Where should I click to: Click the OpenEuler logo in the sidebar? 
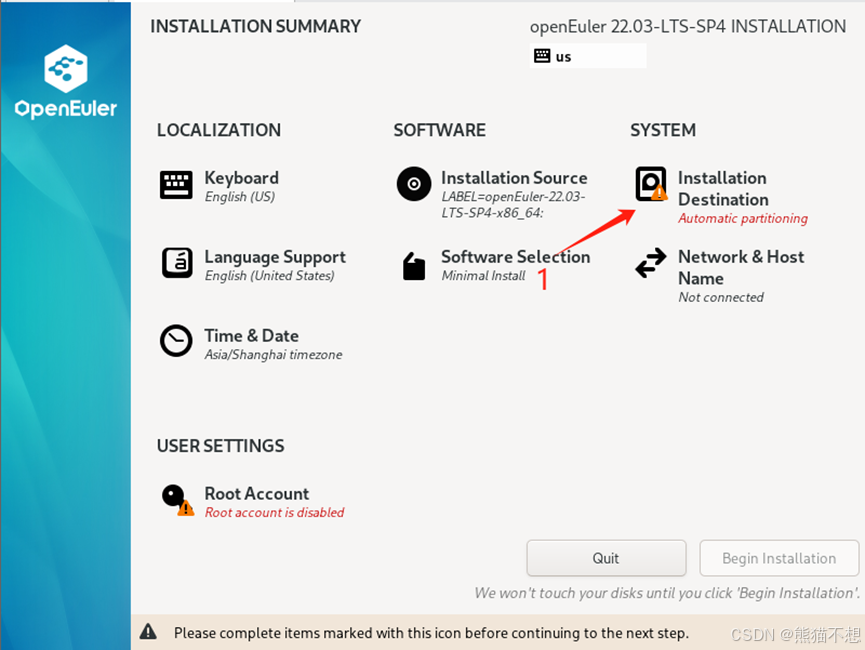pyautogui.click(x=66, y=82)
